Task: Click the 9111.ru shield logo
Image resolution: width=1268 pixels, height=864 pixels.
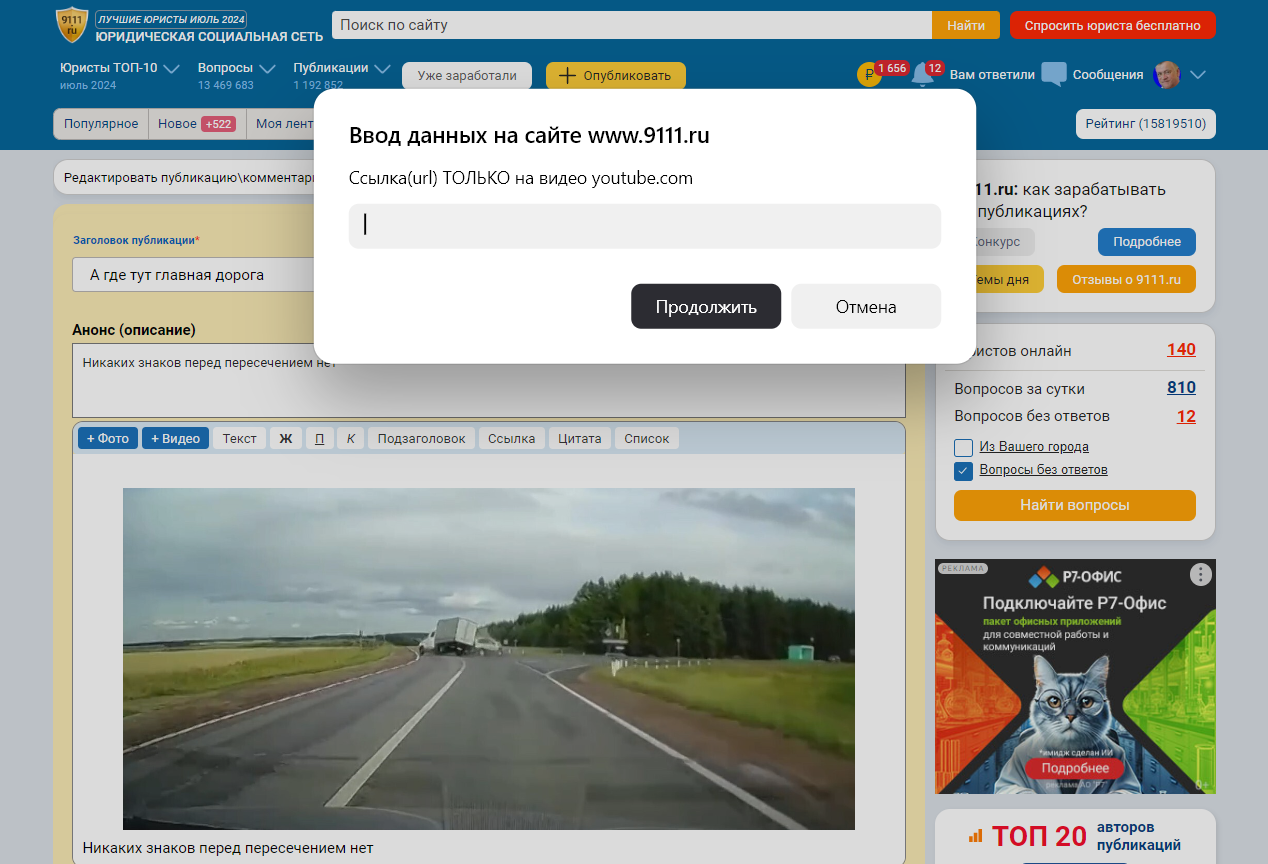Action: (x=71, y=25)
